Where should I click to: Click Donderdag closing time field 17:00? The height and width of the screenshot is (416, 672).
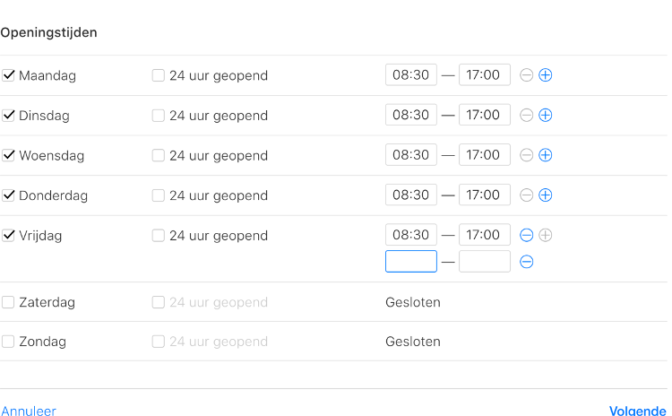pyautogui.click(x=484, y=195)
